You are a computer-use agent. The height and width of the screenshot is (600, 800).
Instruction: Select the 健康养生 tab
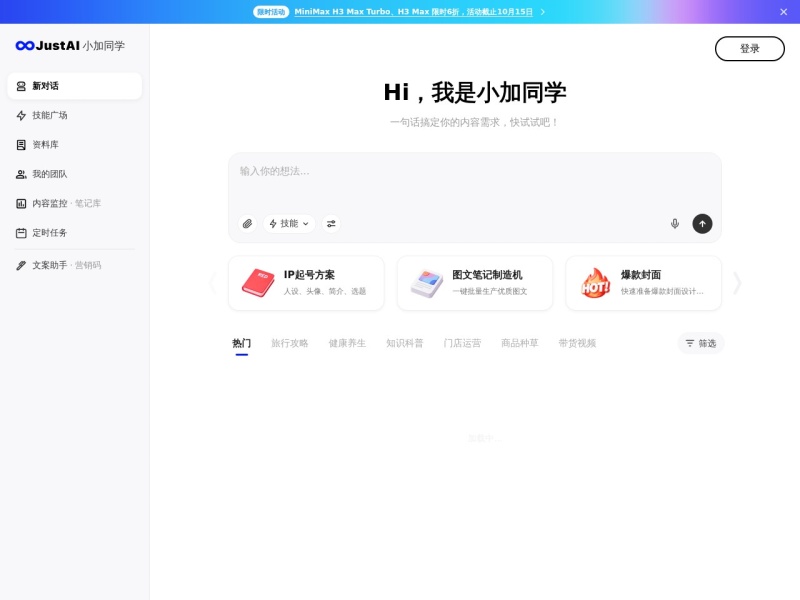click(347, 343)
